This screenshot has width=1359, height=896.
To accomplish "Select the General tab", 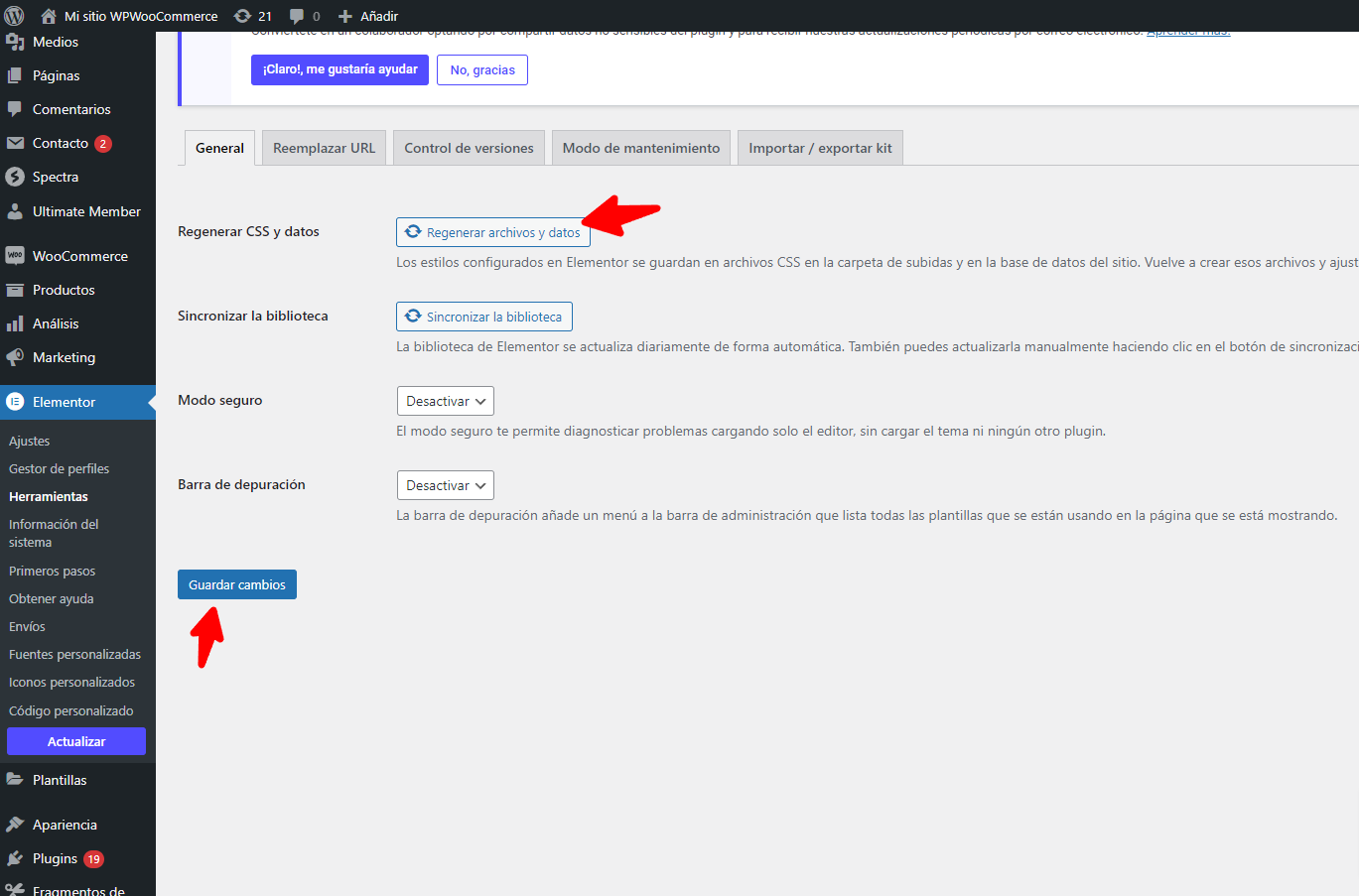I will tap(219, 148).
